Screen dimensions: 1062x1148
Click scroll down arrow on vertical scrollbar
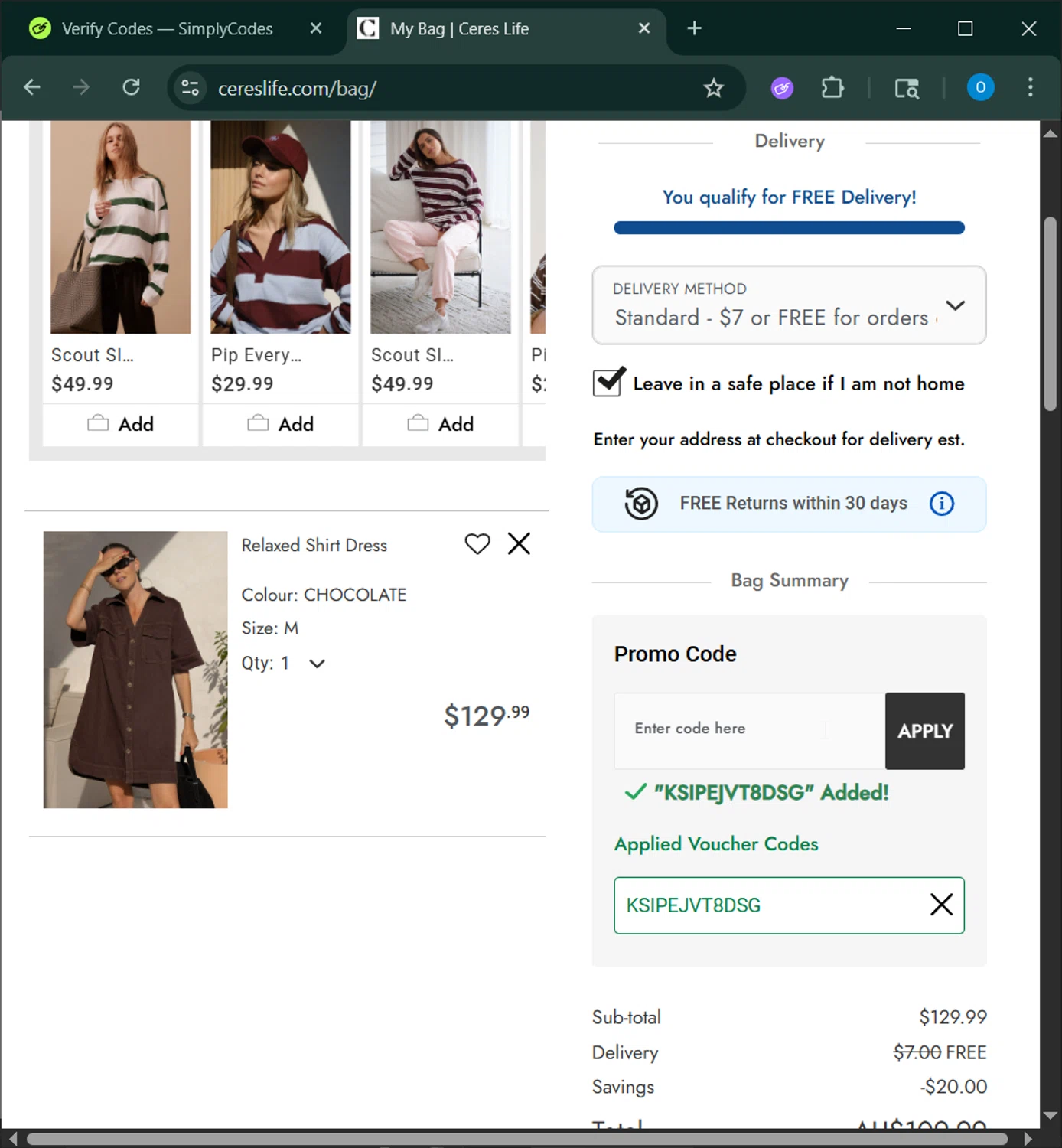tap(1051, 1115)
